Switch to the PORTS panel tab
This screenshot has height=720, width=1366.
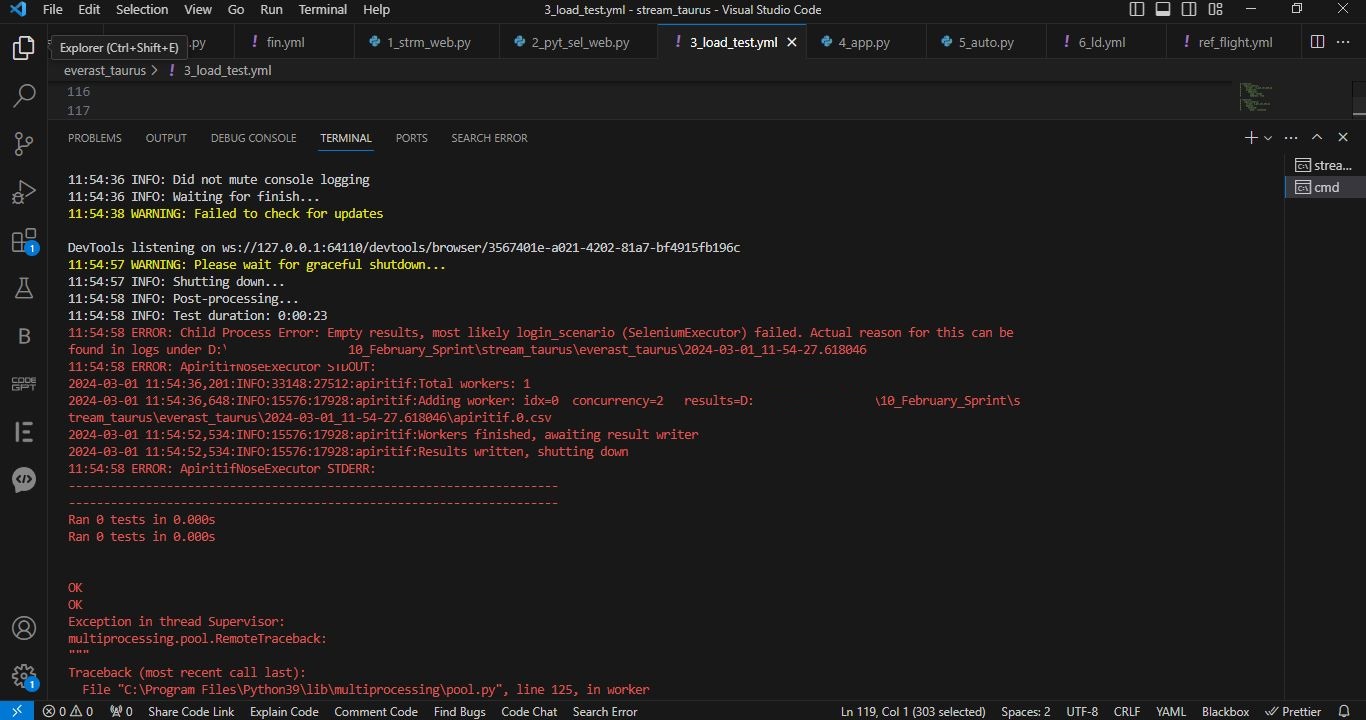[x=411, y=138]
